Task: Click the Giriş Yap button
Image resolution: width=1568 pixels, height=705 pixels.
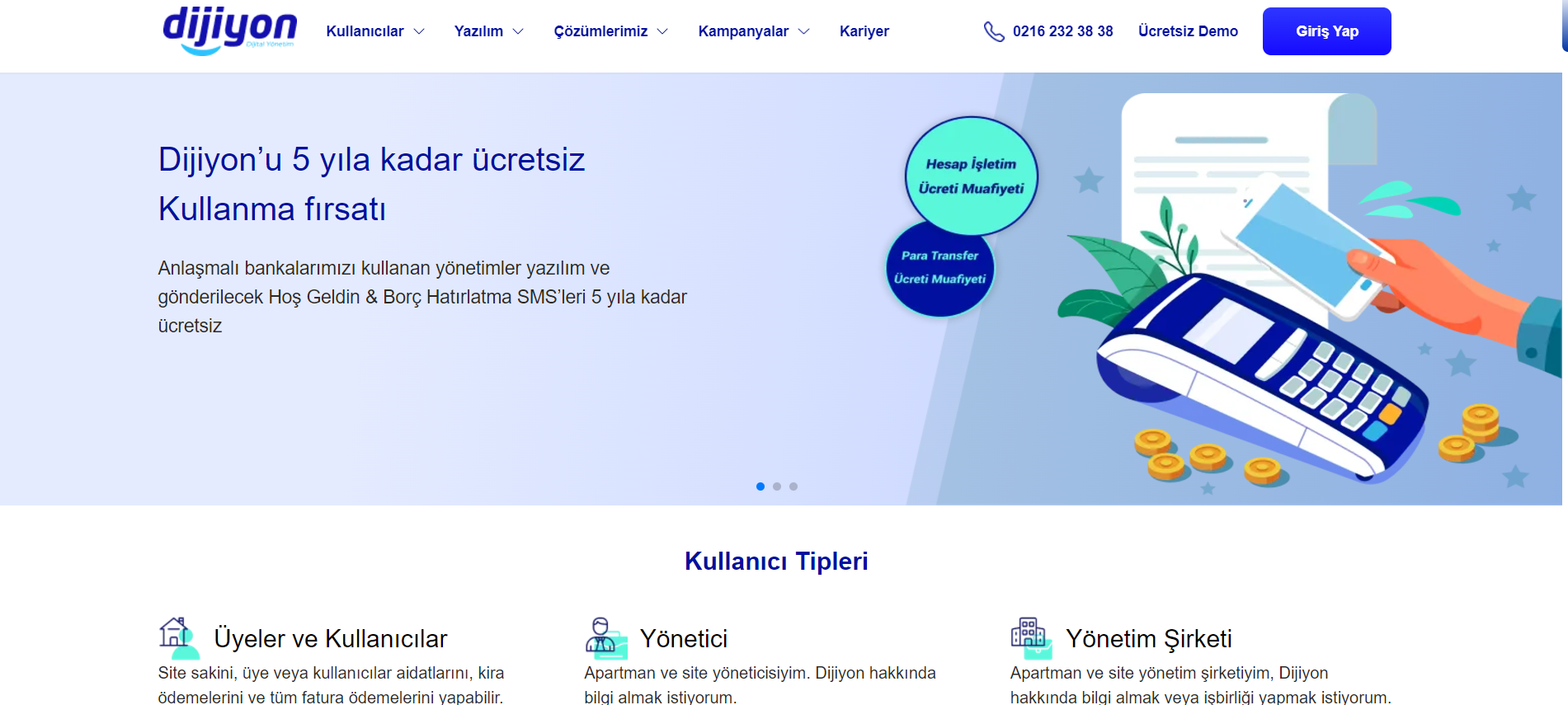Action: point(1326,31)
